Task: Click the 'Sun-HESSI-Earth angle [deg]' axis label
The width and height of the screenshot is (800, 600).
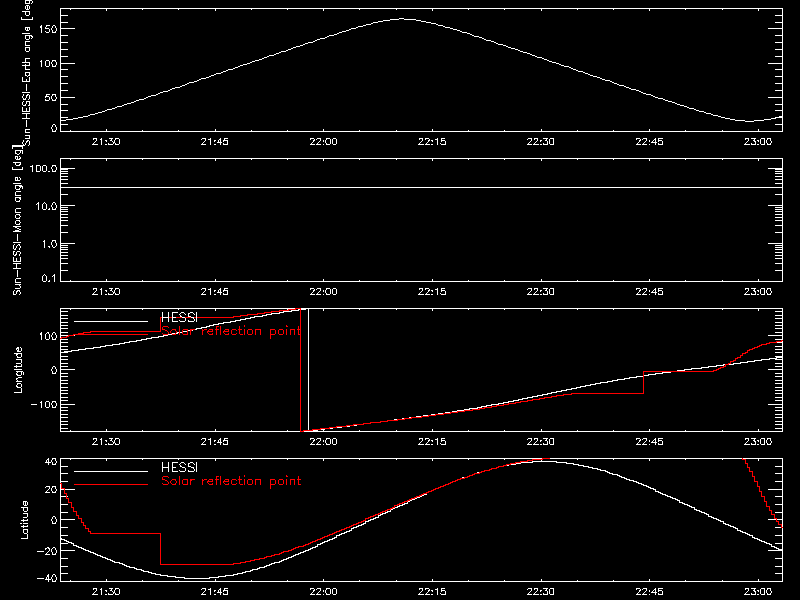Action: pyautogui.click(x=28, y=73)
